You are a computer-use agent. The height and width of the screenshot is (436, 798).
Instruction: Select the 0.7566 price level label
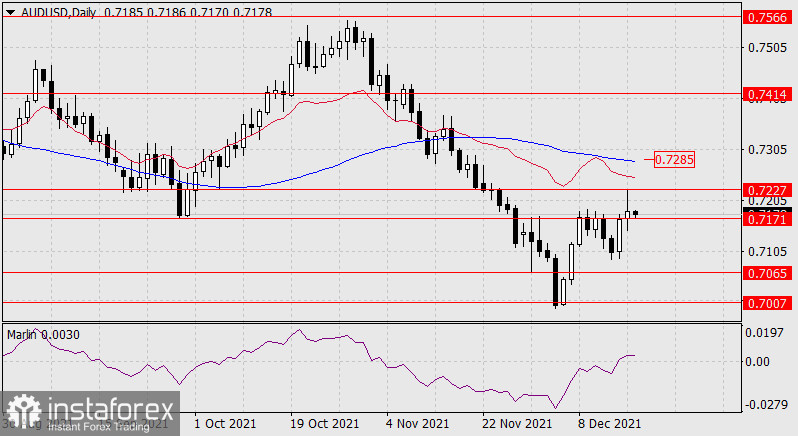point(768,17)
